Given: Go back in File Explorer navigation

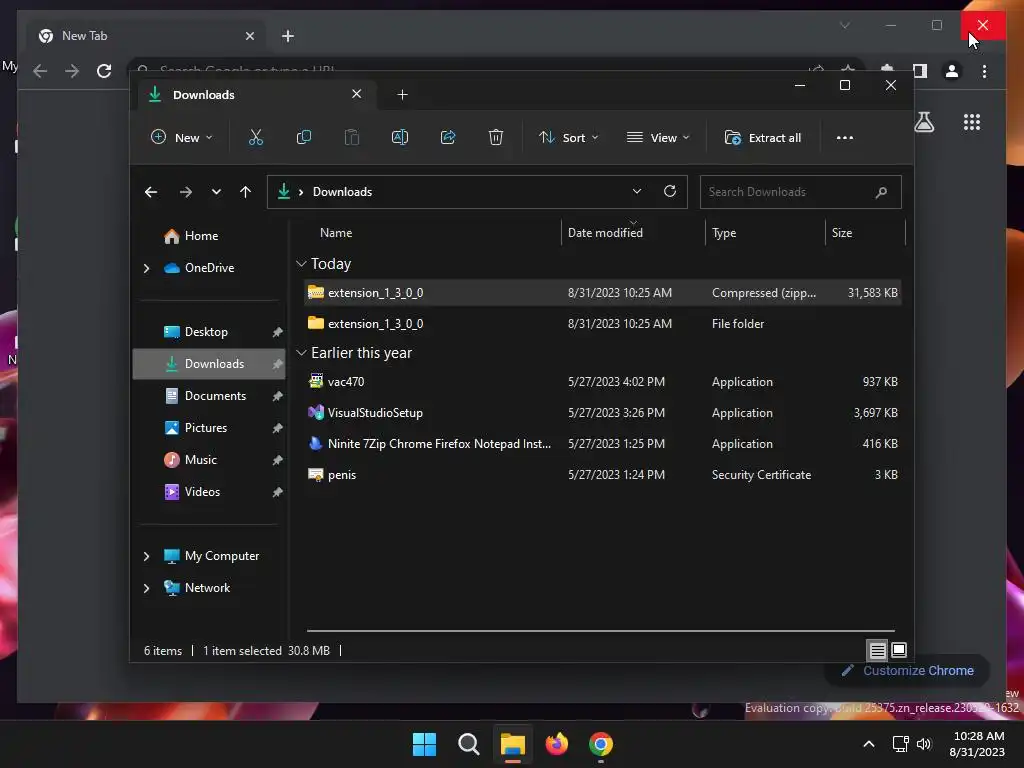Looking at the screenshot, I should (151, 192).
